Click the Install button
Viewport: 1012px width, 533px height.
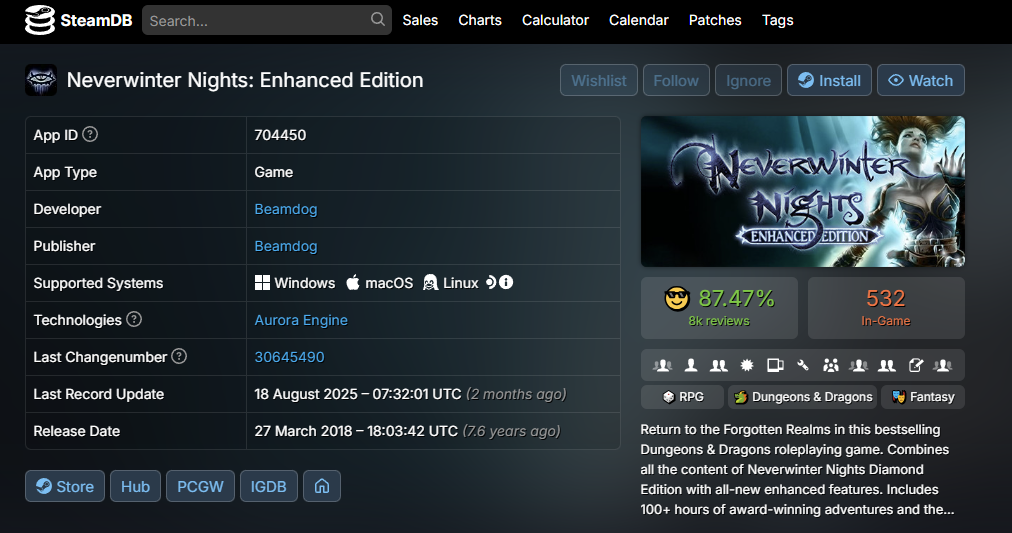[x=829, y=80]
